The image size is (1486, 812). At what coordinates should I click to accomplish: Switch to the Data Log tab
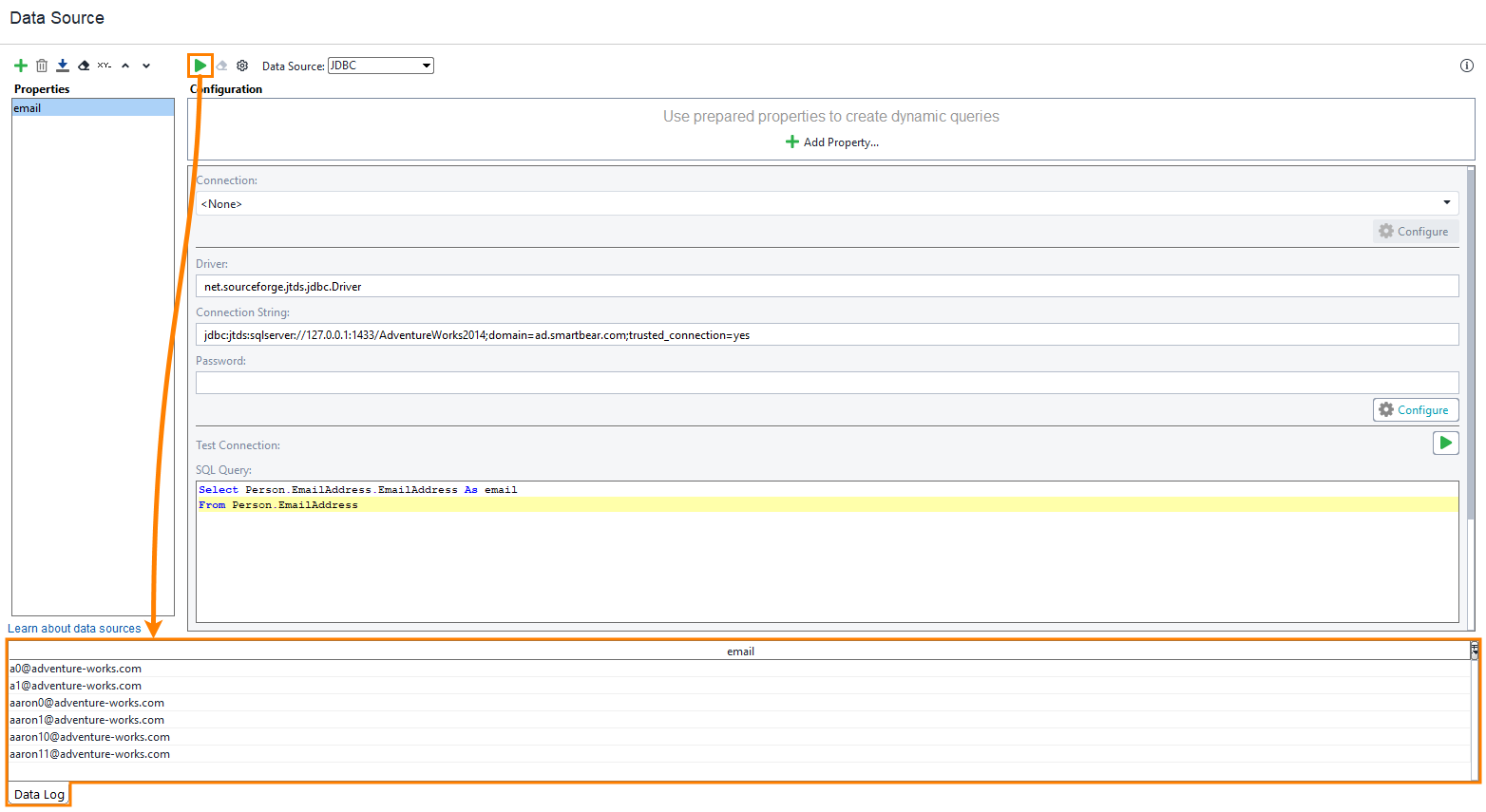click(38, 794)
